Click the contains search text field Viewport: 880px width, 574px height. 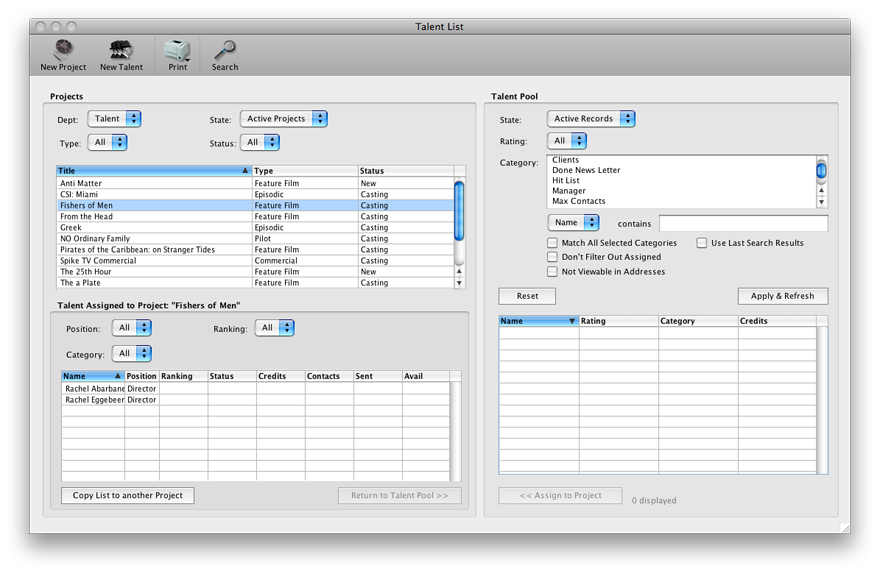point(743,223)
